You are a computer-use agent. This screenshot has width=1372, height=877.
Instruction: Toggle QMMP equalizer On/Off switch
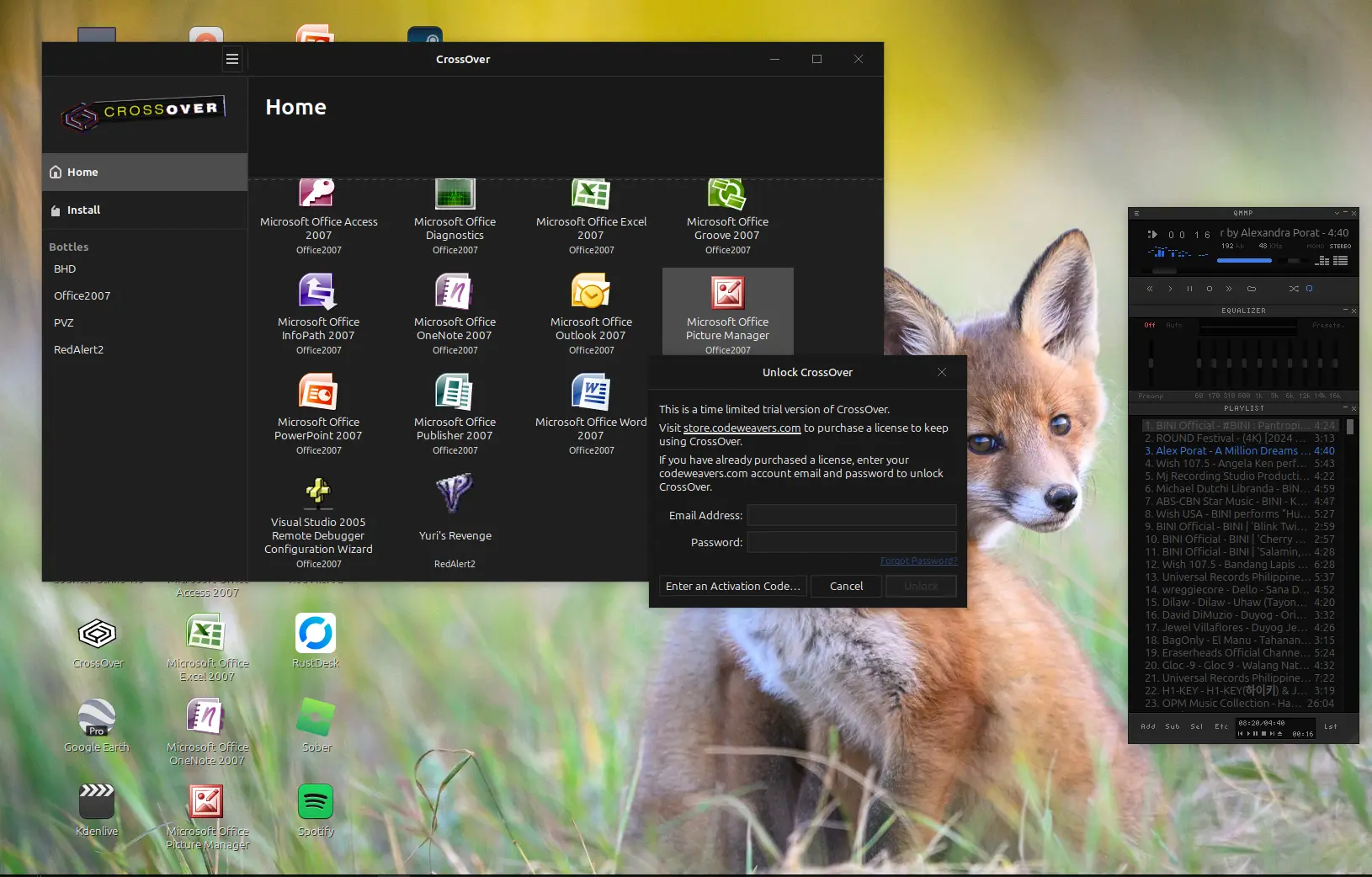pyautogui.click(x=1150, y=325)
